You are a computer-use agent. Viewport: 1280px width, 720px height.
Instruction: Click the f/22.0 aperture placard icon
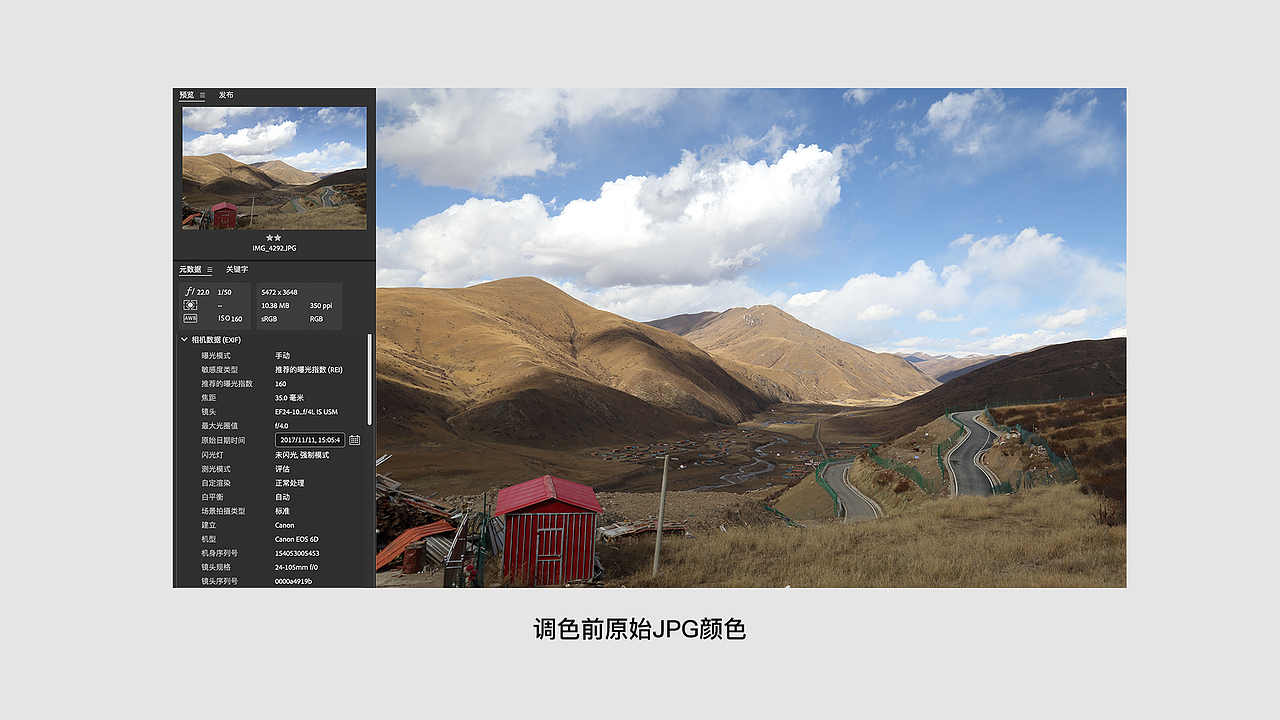coord(190,289)
